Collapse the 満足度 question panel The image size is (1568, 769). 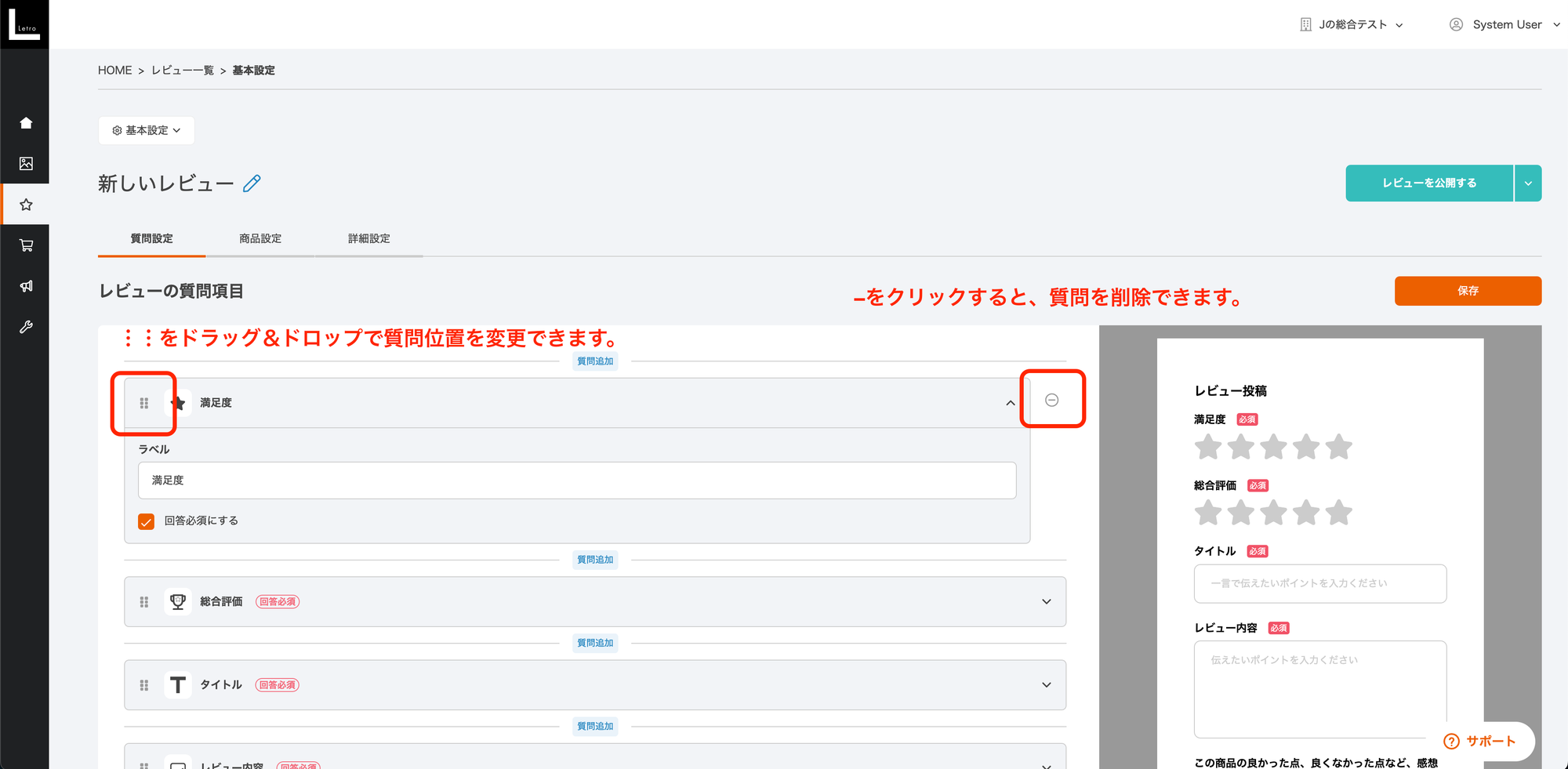click(1010, 403)
